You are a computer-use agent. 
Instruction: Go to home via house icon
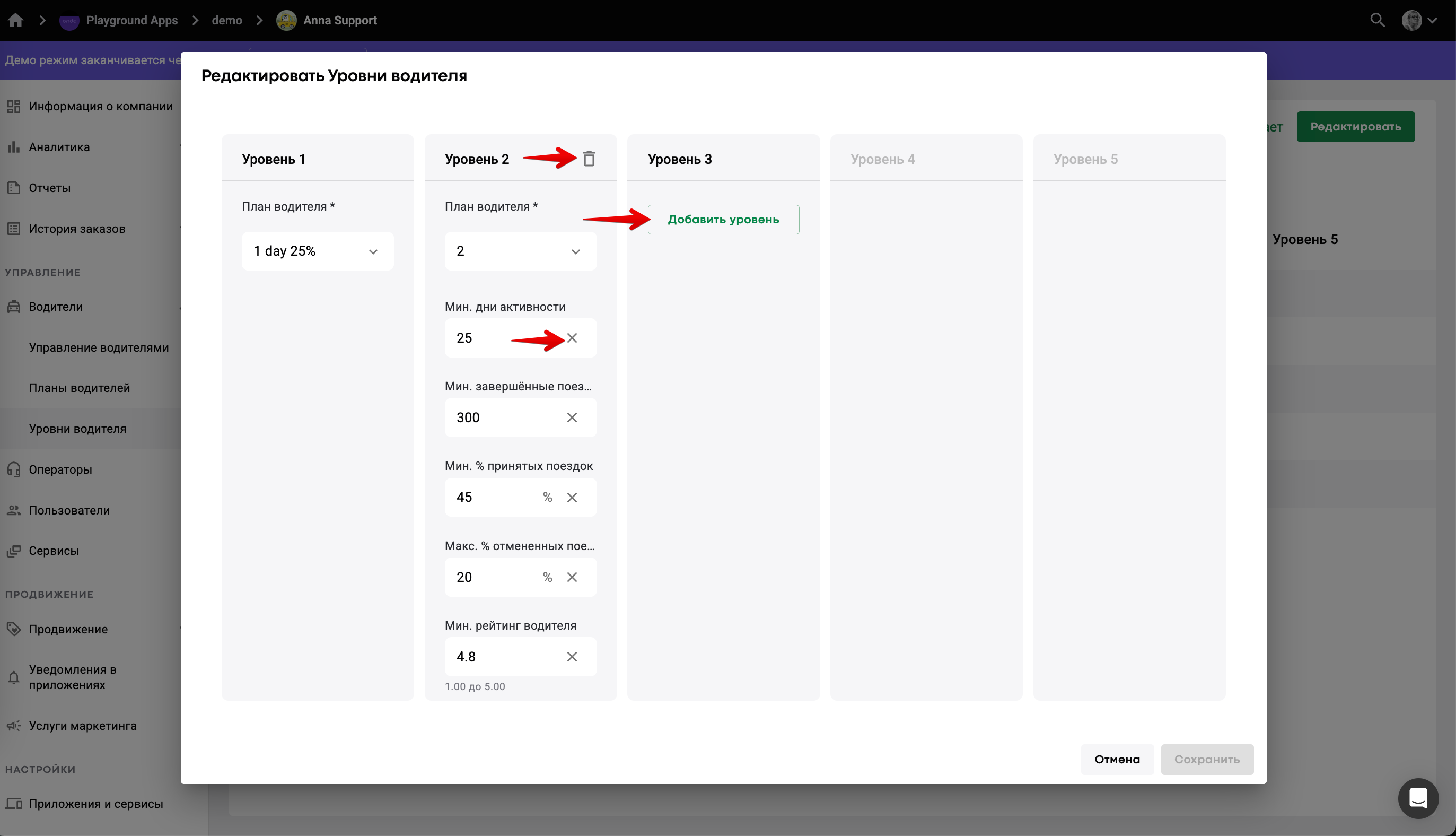[x=15, y=20]
